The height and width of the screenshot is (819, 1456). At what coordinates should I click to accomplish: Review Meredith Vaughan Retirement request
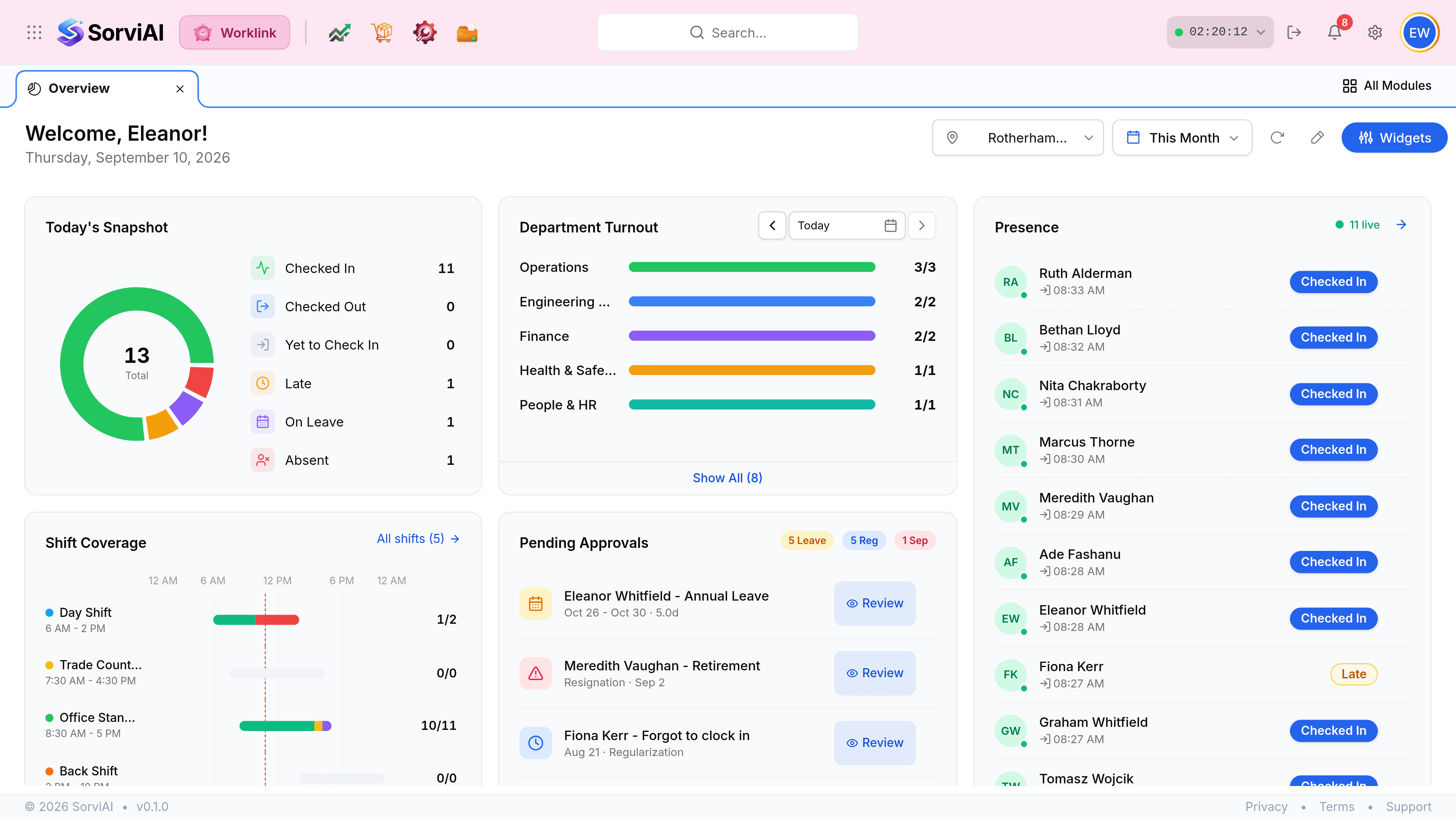874,673
